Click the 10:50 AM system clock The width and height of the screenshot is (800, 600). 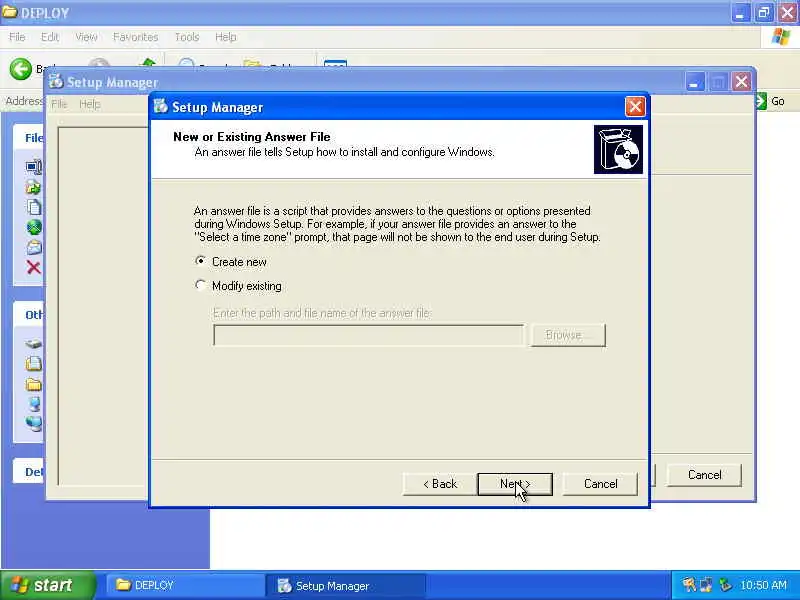coord(763,585)
